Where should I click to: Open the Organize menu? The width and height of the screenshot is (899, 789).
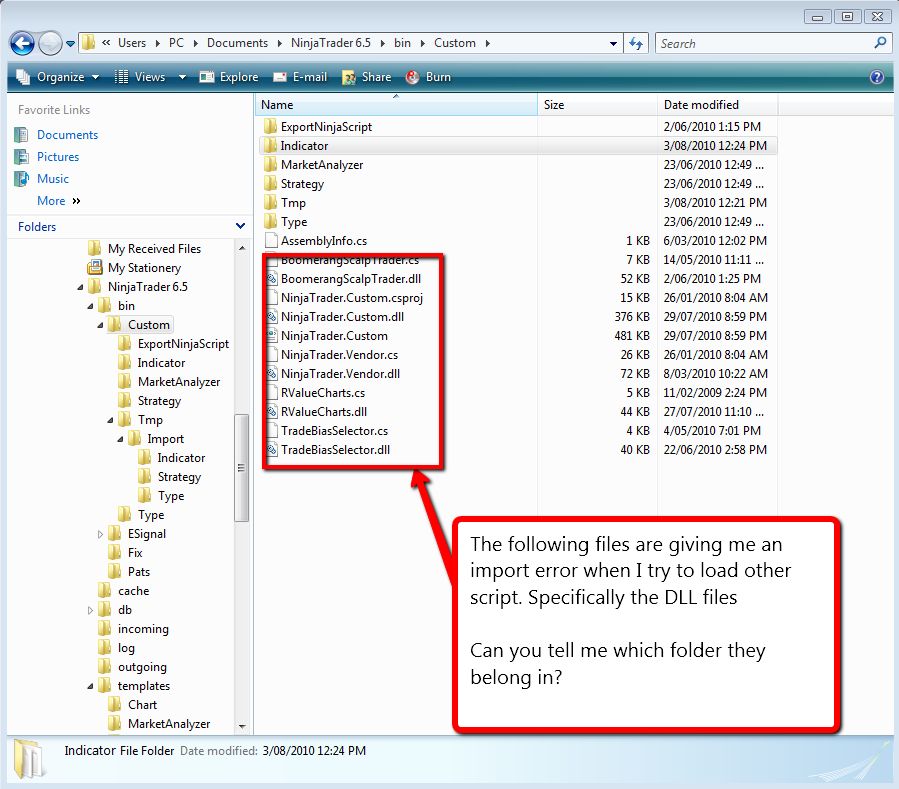[58, 77]
